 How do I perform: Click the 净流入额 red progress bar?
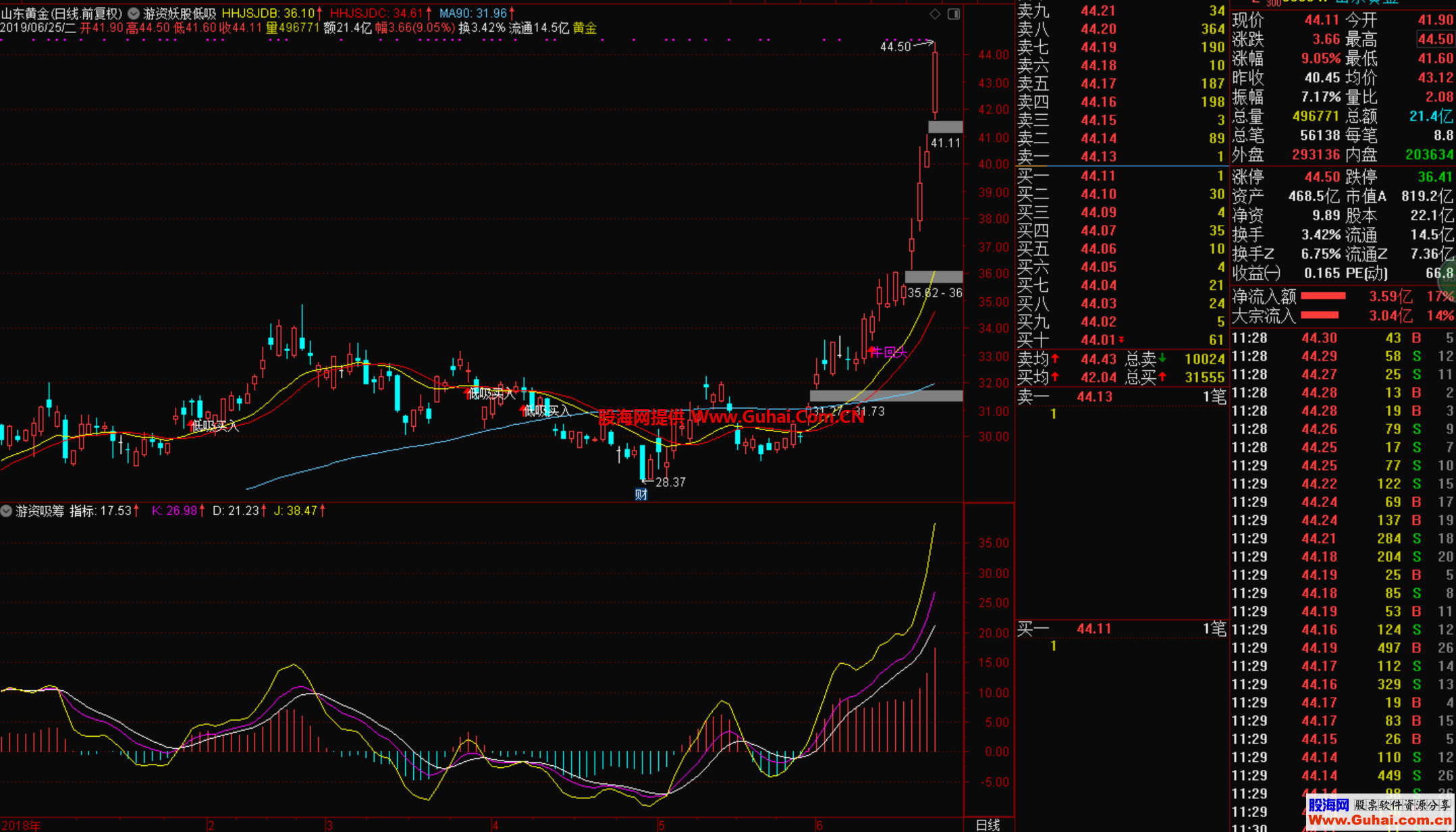click(x=1323, y=296)
